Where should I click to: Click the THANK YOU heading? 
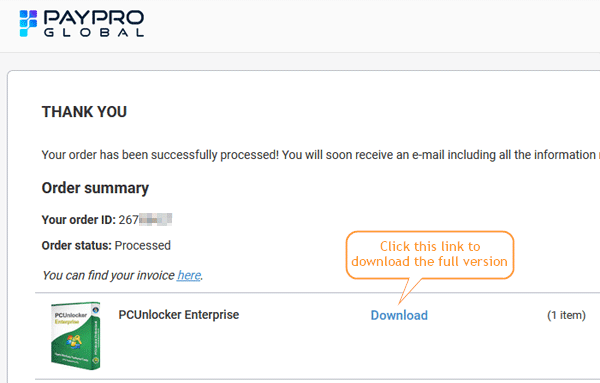click(84, 112)
